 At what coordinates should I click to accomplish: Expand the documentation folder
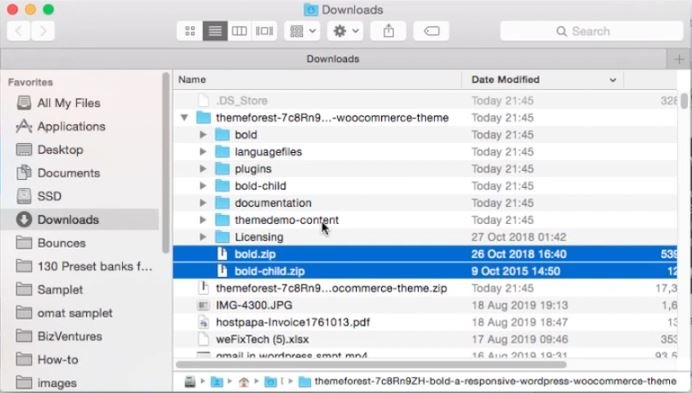coord(203,203)
